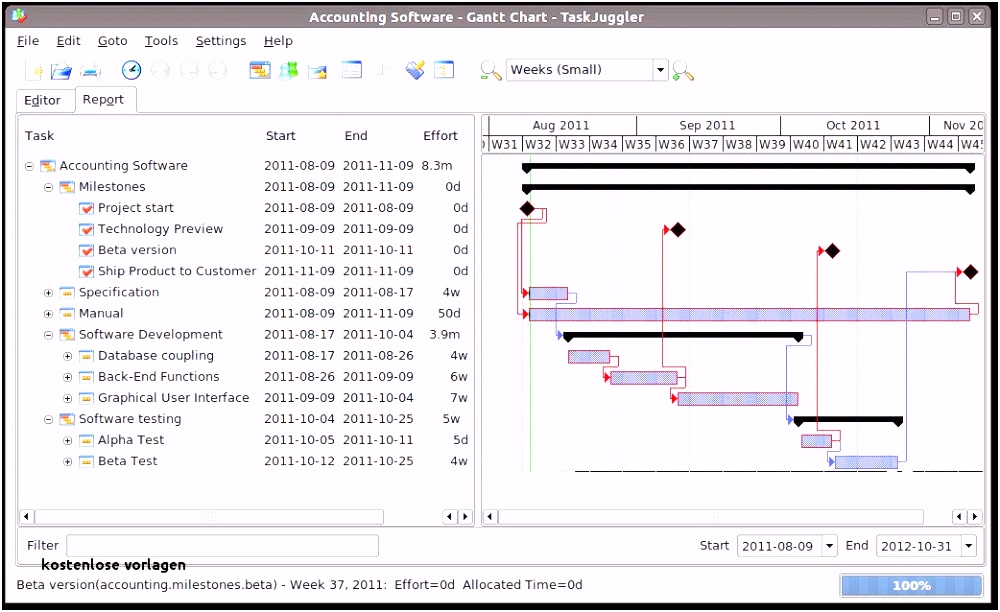
Task: Click the folder with star toolbar icon
Action: (x=318, y=71)
